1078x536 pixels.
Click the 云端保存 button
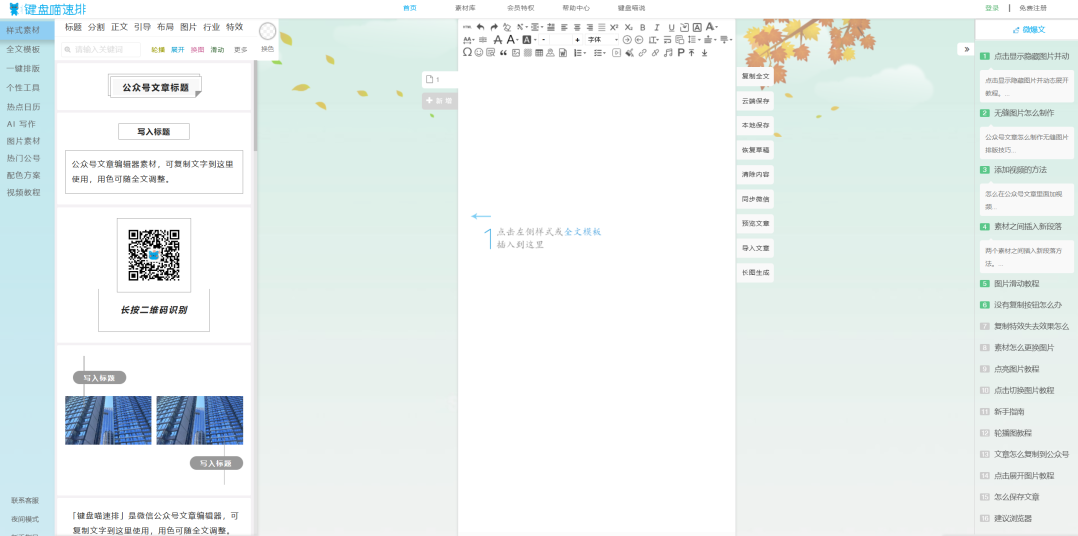tap(755, 101)
